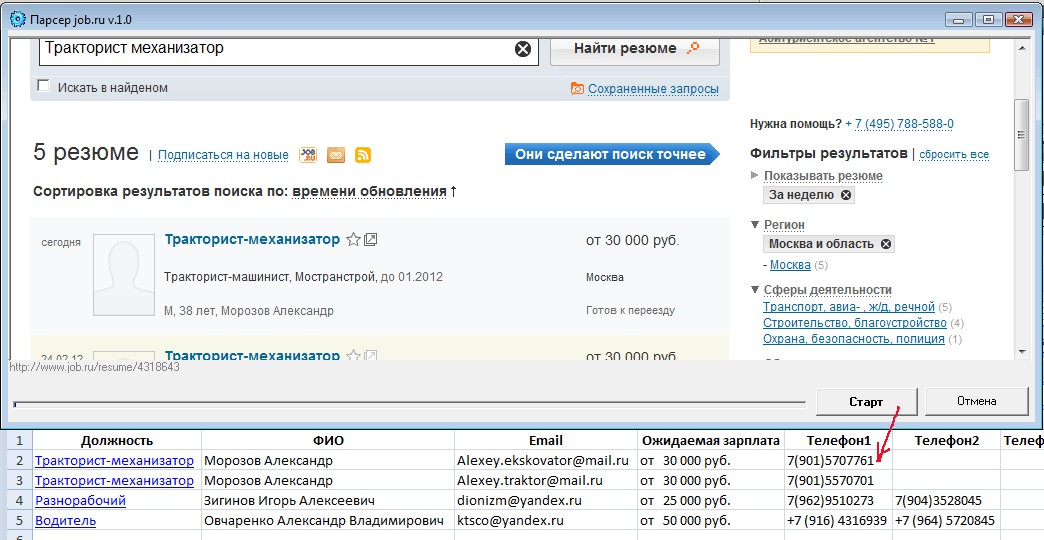
Task: Click the parser gear icon in title bar
Action: pos(18,19)
